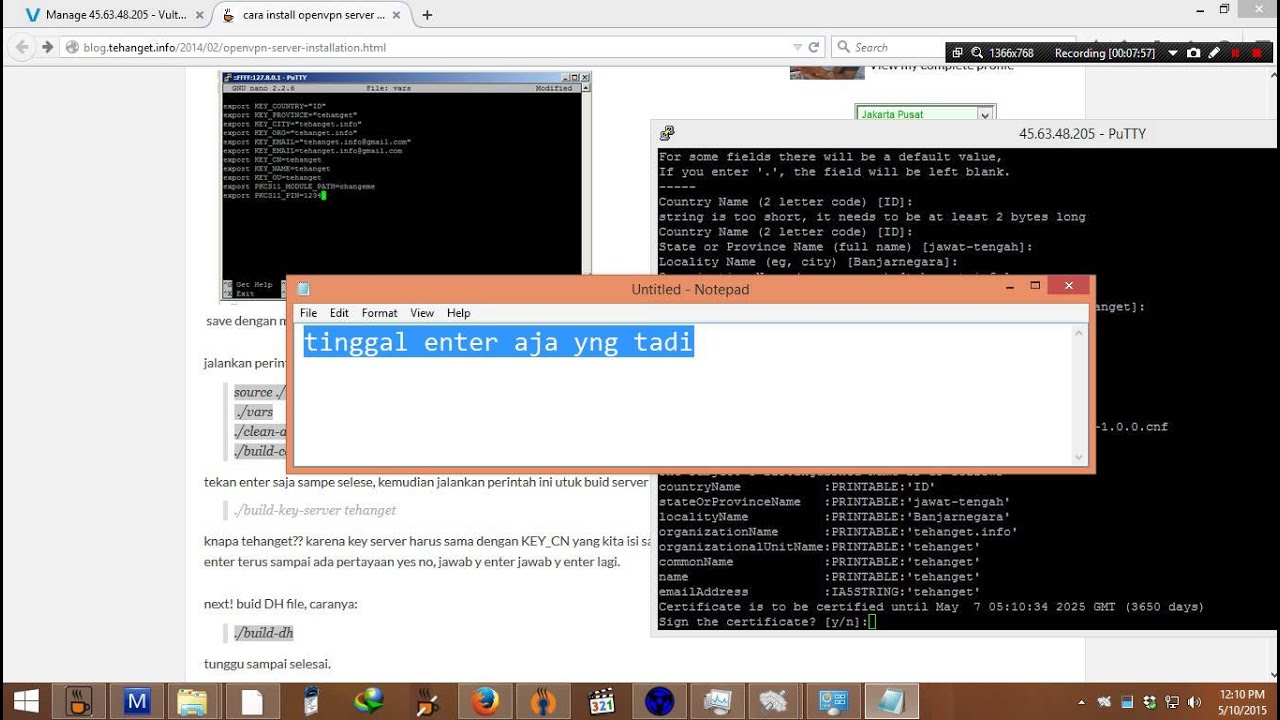The image size is (1280, 720).
Task: Pause the screen recording
Action: tap(1235, 53)
